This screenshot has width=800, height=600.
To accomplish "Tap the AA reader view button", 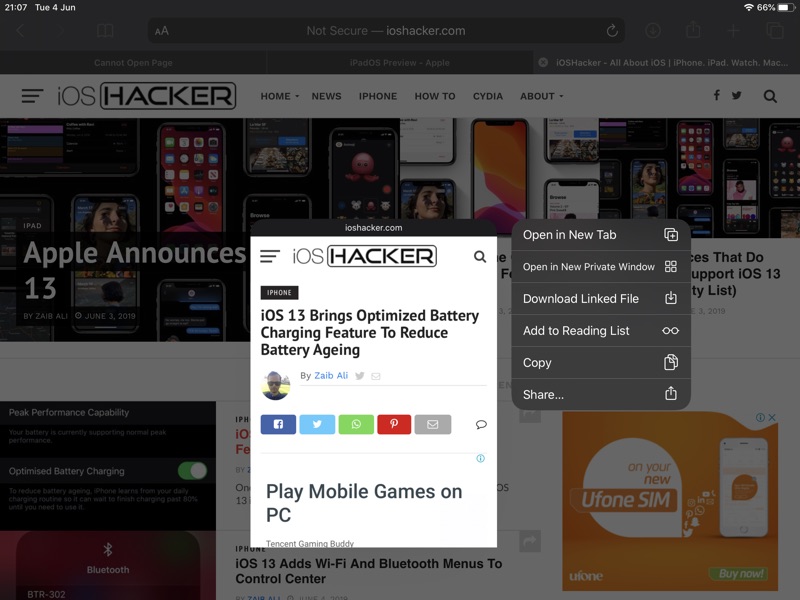I will coord(162,31).
